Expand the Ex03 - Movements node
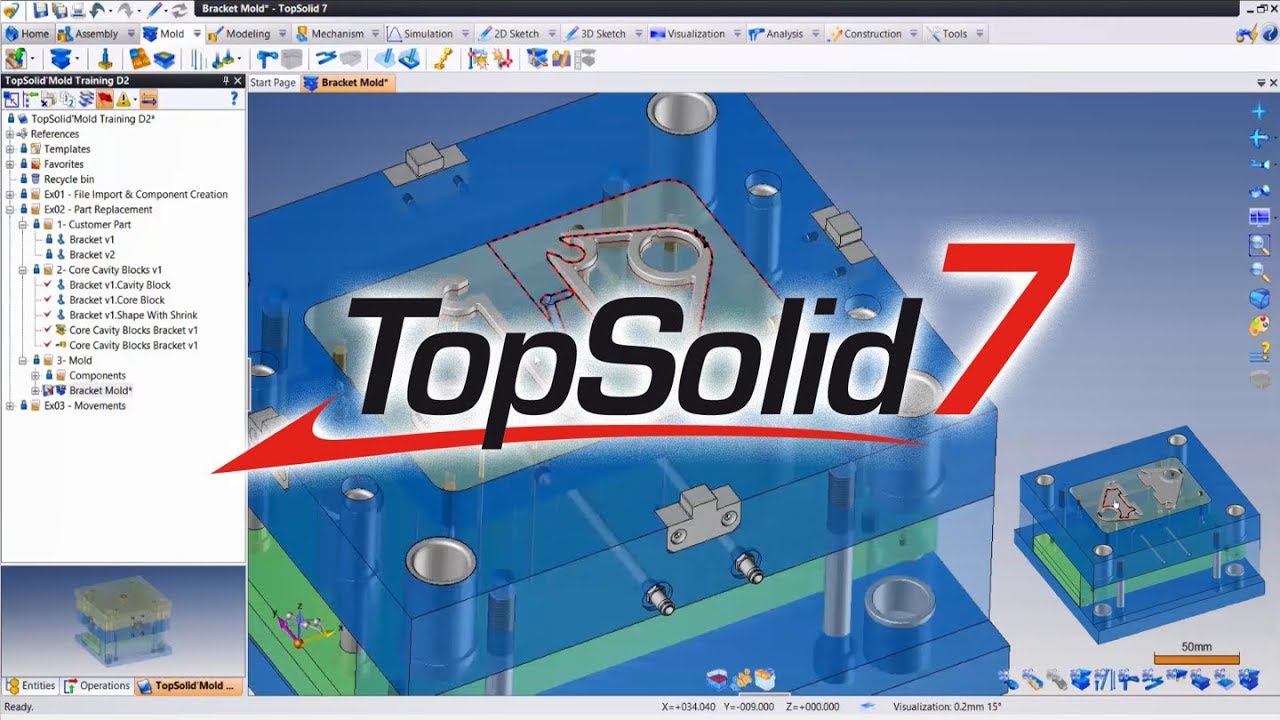Screen dimensions: 1280x720 [10, 406]
